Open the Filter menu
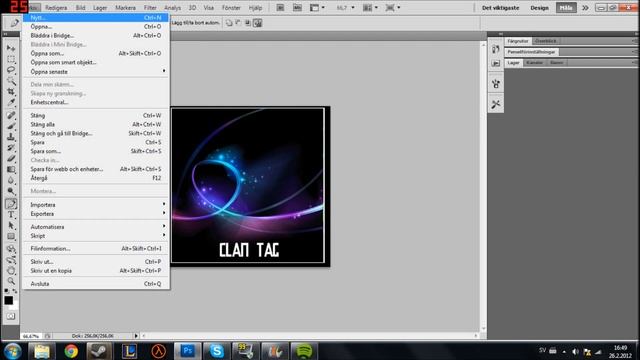This screenshot has width=640, height=360. 150,8
